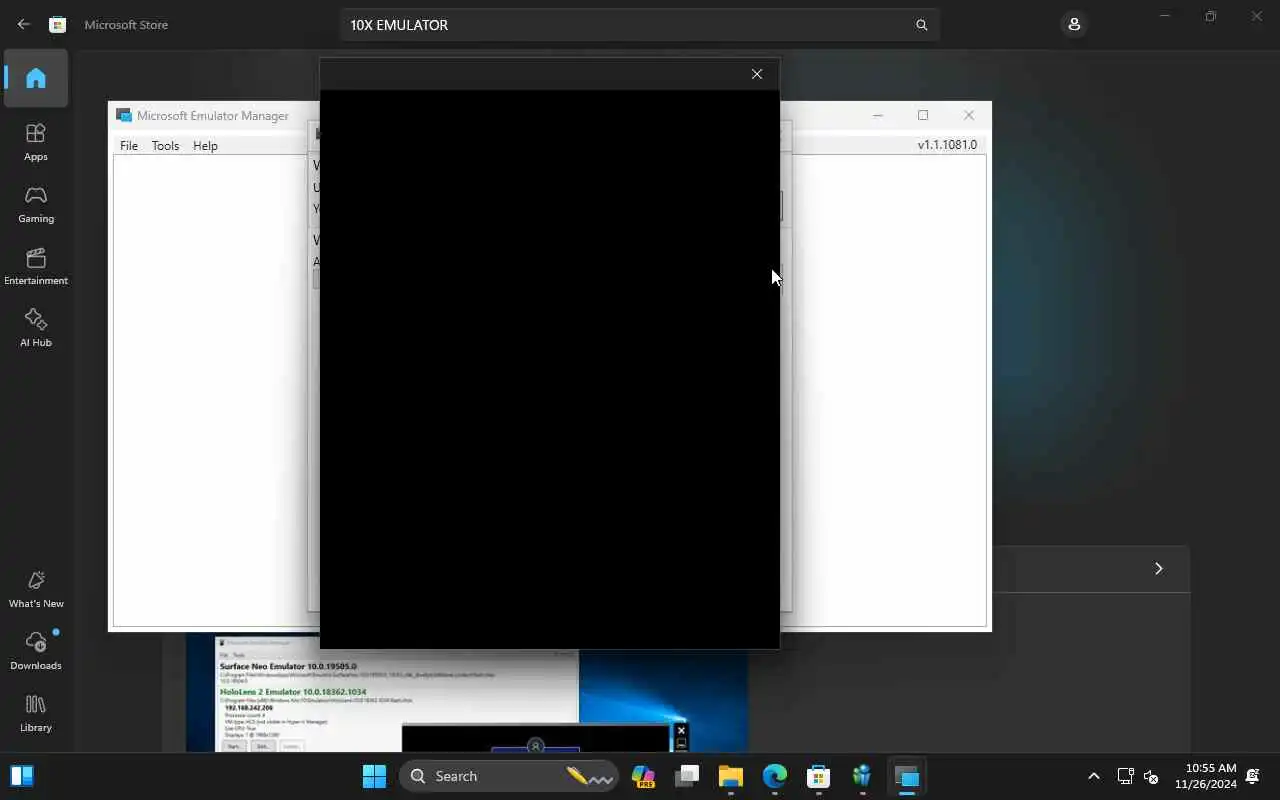Open the Apps section in the sidebar
Image resolution: width=1280 pixels, height=800 pixels.
pos(36,142)
